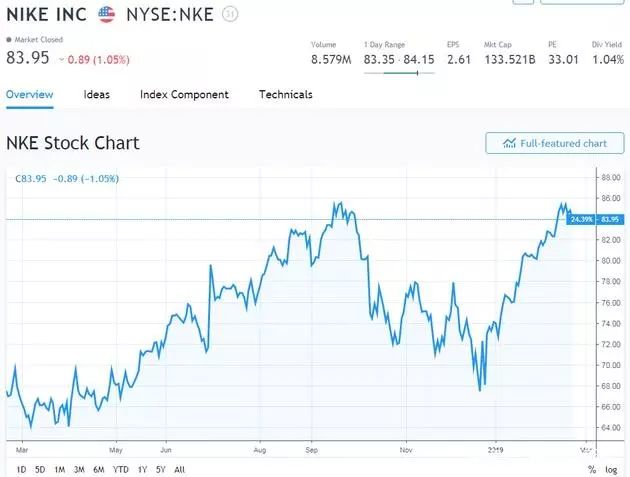Open the Overview tab
Viewport: 630px width, 477px height.
(x=29, y=95)
